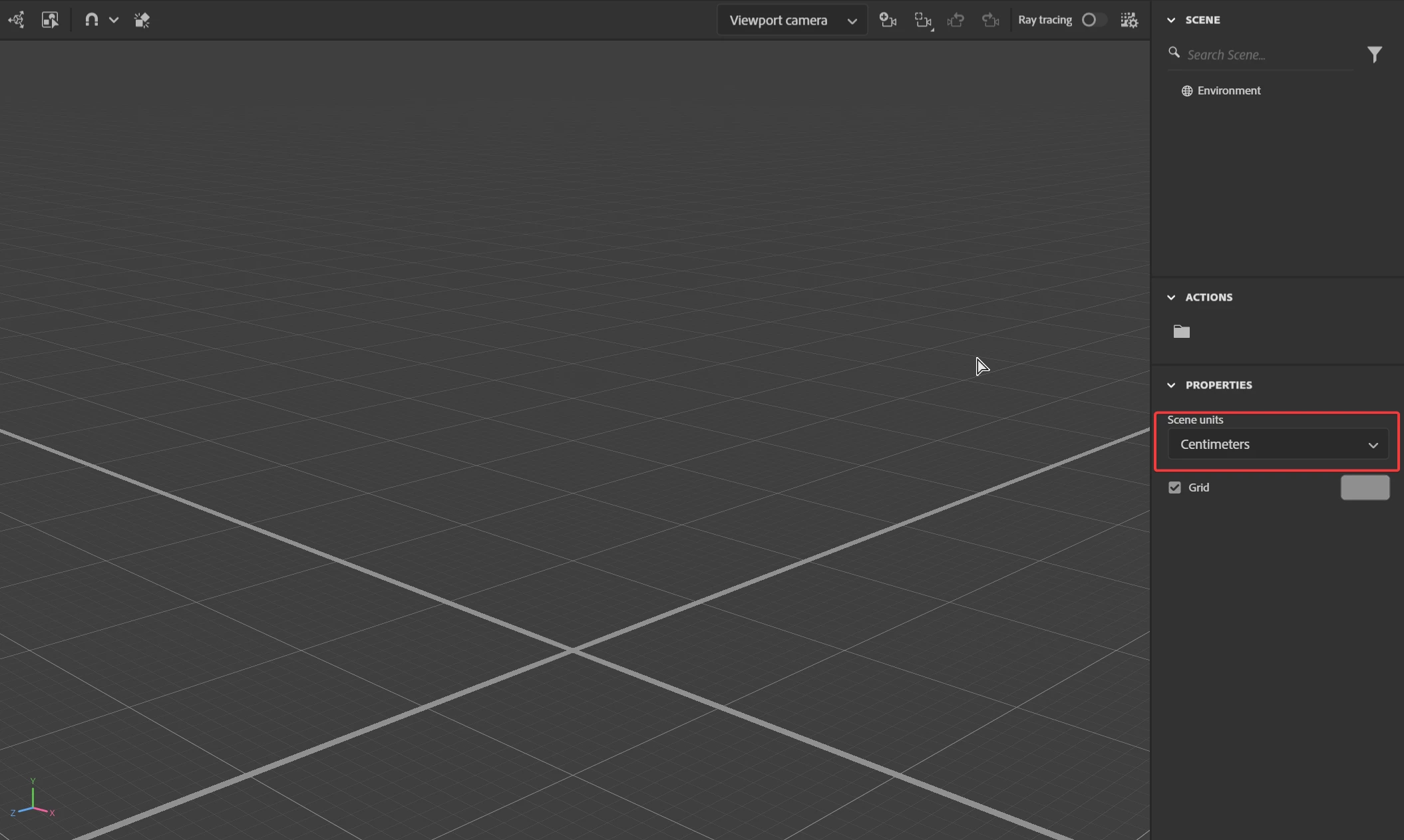
Task: Click the transform gizmo axes icon
Action: coord(17,20)
